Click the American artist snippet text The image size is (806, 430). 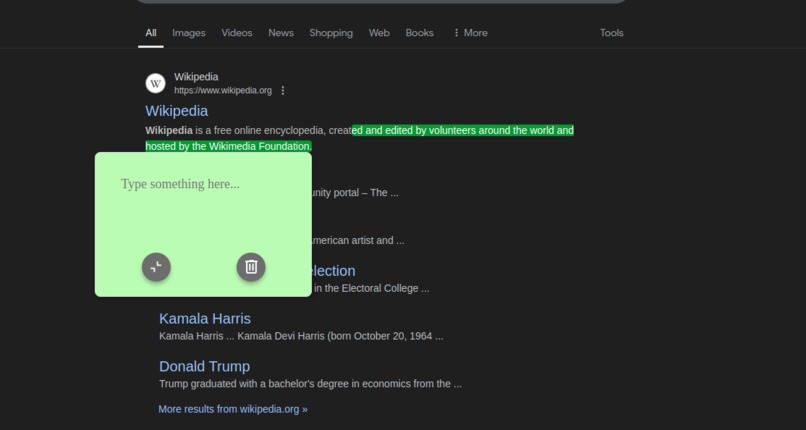coord(358,240)
